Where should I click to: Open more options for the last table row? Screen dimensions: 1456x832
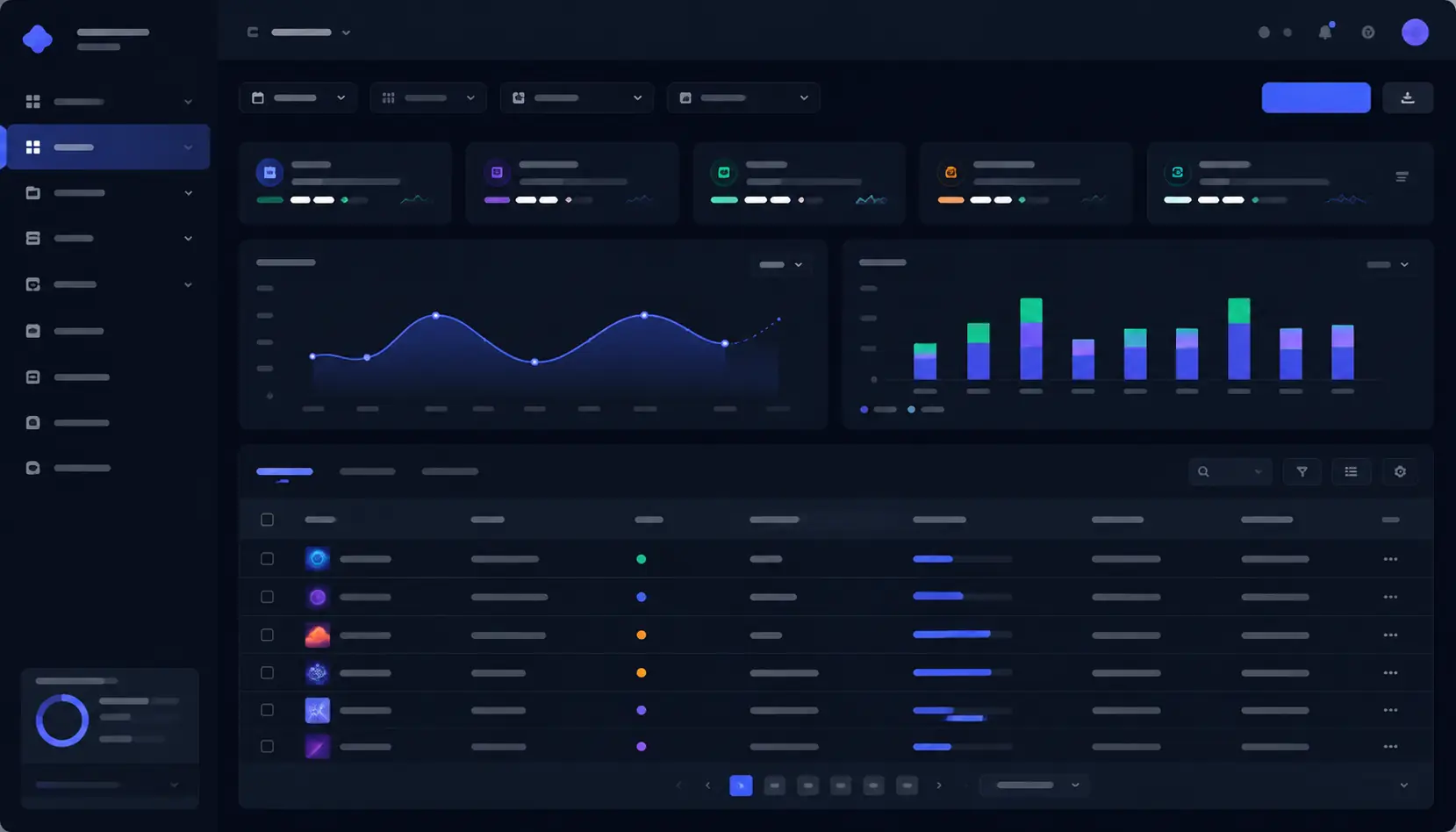click(1390, 747)
